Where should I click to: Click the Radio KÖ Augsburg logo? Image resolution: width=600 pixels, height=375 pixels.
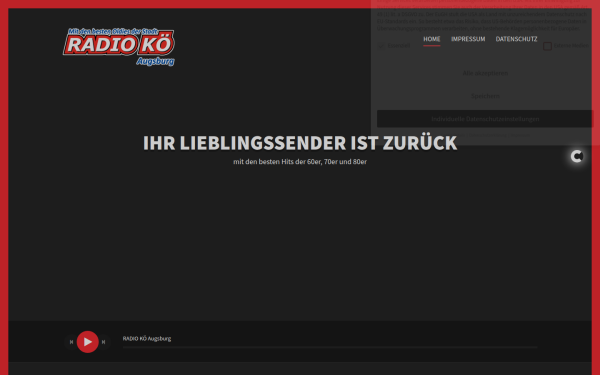[119, 47]
